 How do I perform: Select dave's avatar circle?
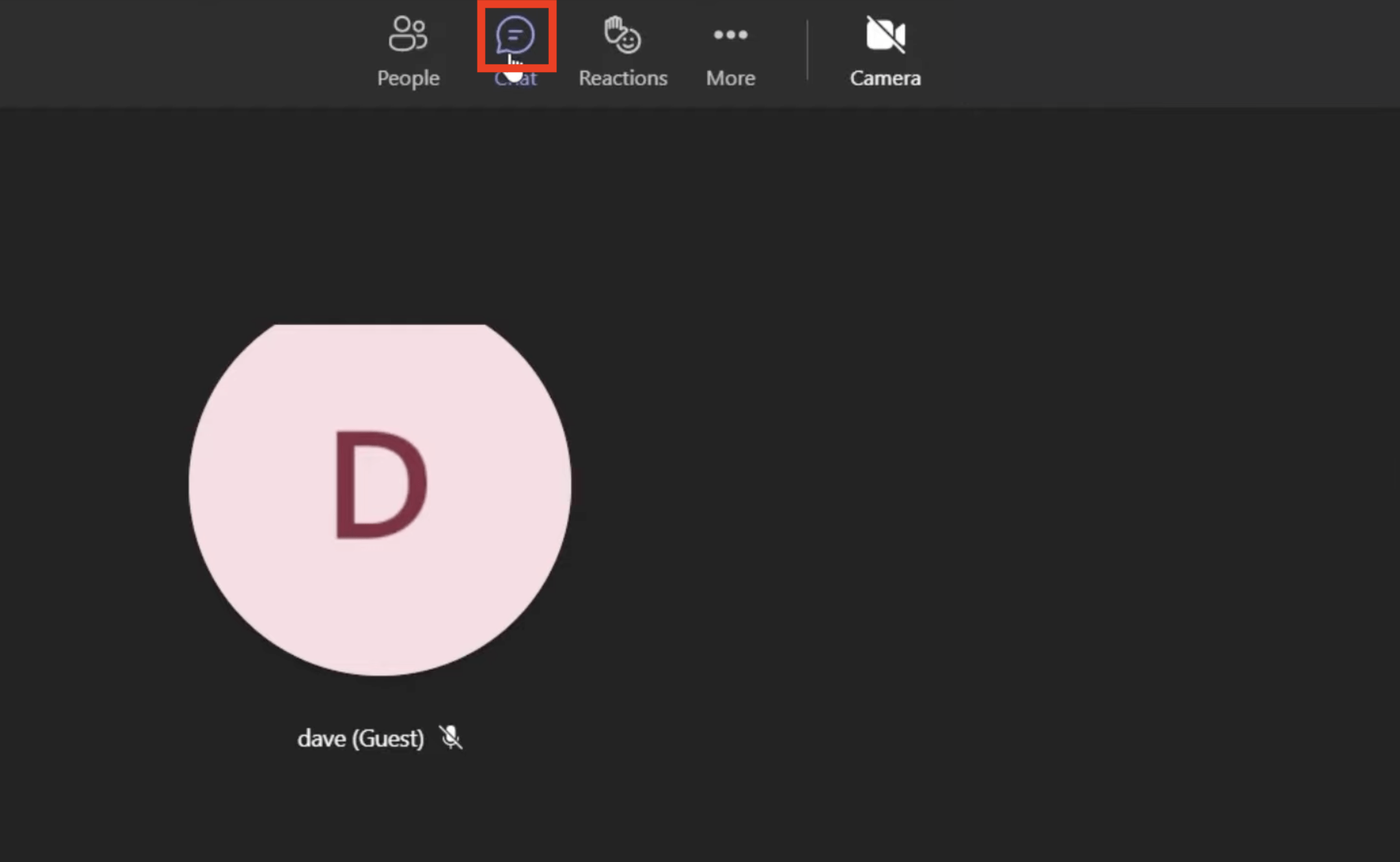[x=380, y=500]
